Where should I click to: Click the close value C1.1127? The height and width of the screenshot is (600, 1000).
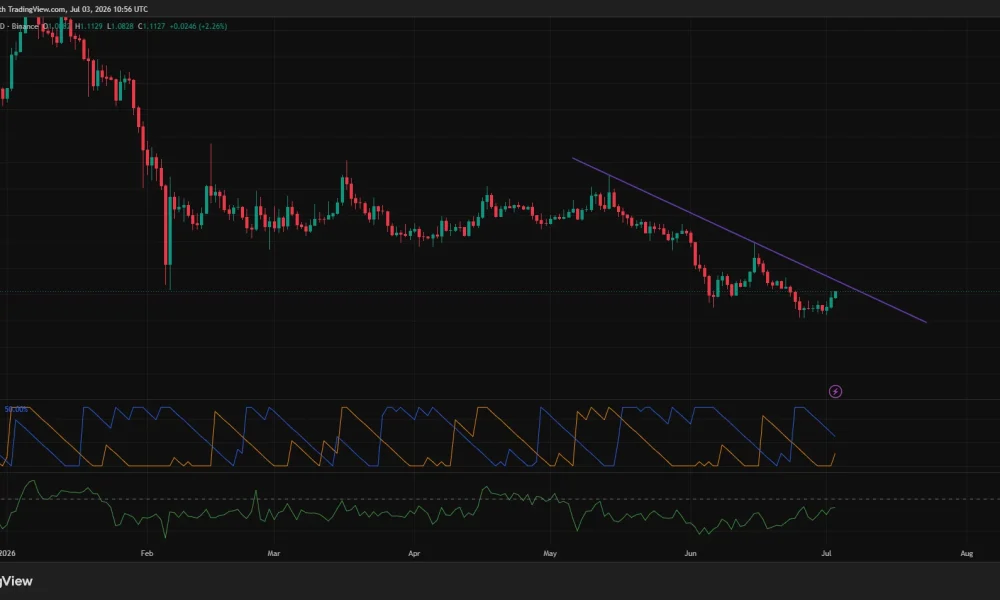[152, 26]
